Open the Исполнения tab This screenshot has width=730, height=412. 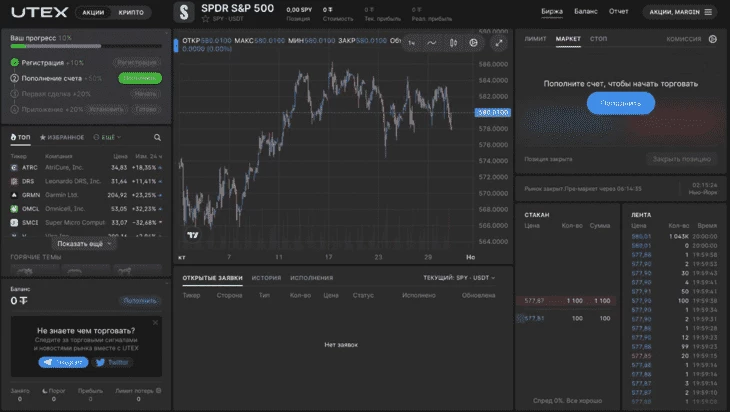point(311,278)
